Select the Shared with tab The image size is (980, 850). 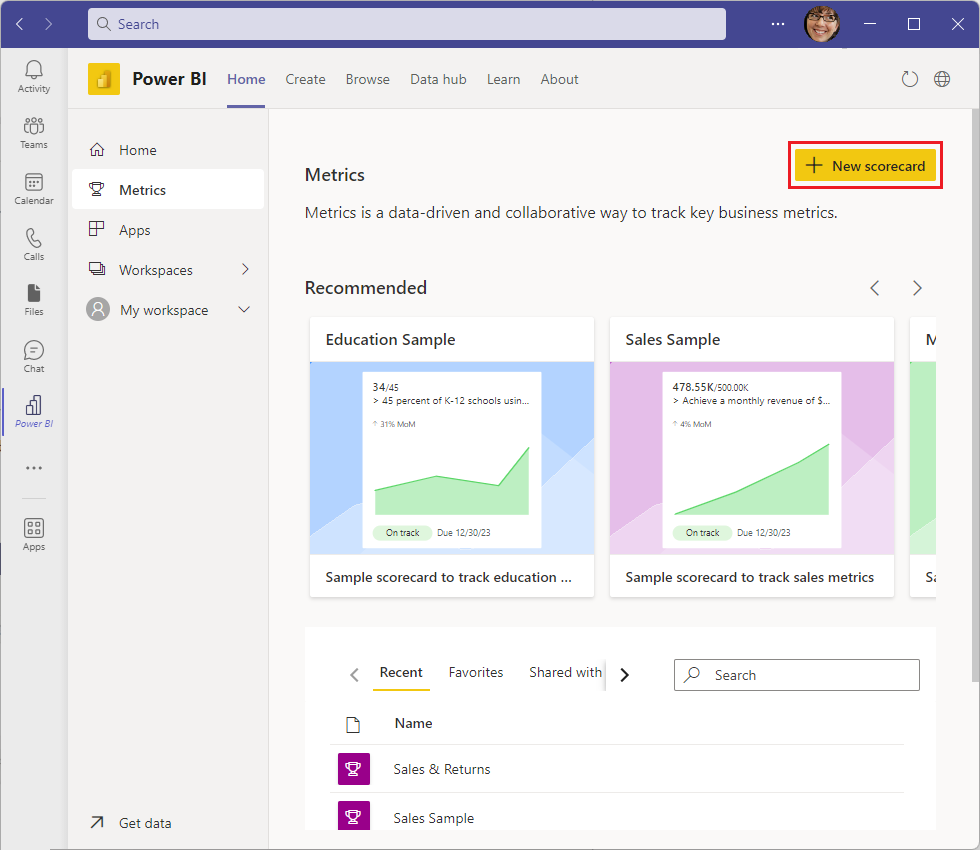coord(566,672)
